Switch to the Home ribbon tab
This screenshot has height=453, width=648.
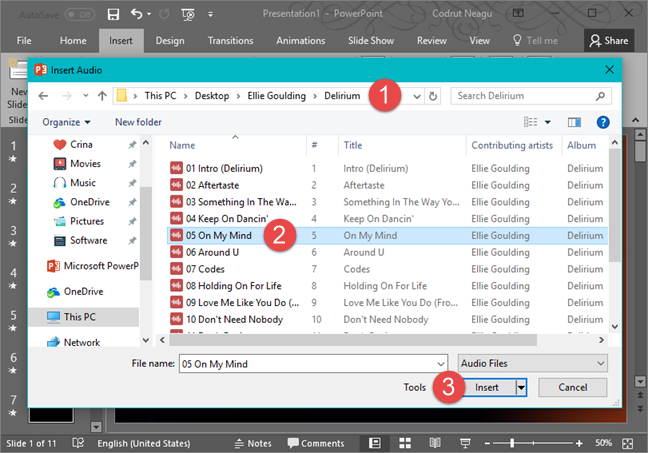[73, 41]
